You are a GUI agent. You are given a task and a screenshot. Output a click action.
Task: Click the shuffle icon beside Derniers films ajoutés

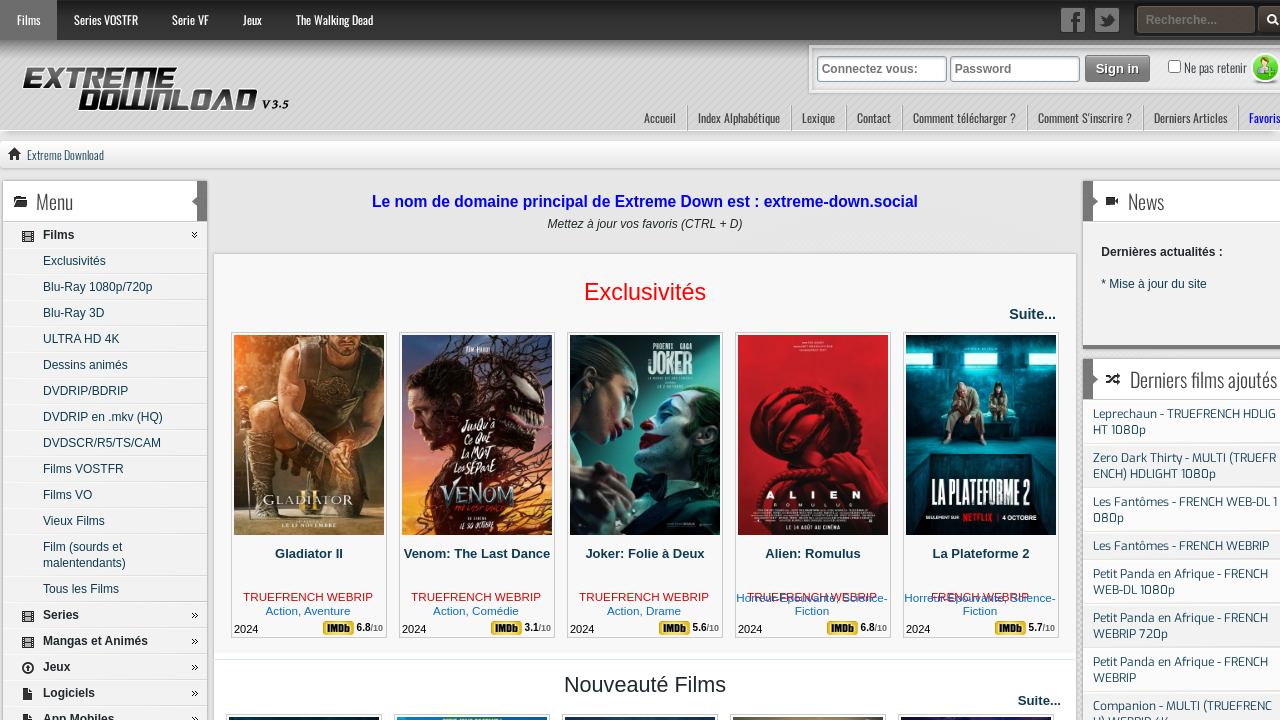click(1112, 380)
